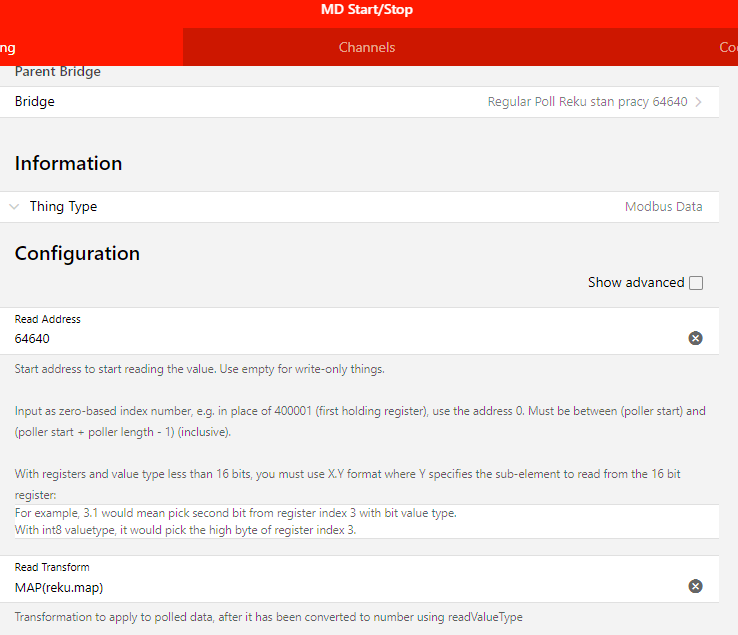Open the Bridge parent selection row
Image resolution: width=738 pixels, height=635 pixels.
pyautogui.click(x=359, y=102)
